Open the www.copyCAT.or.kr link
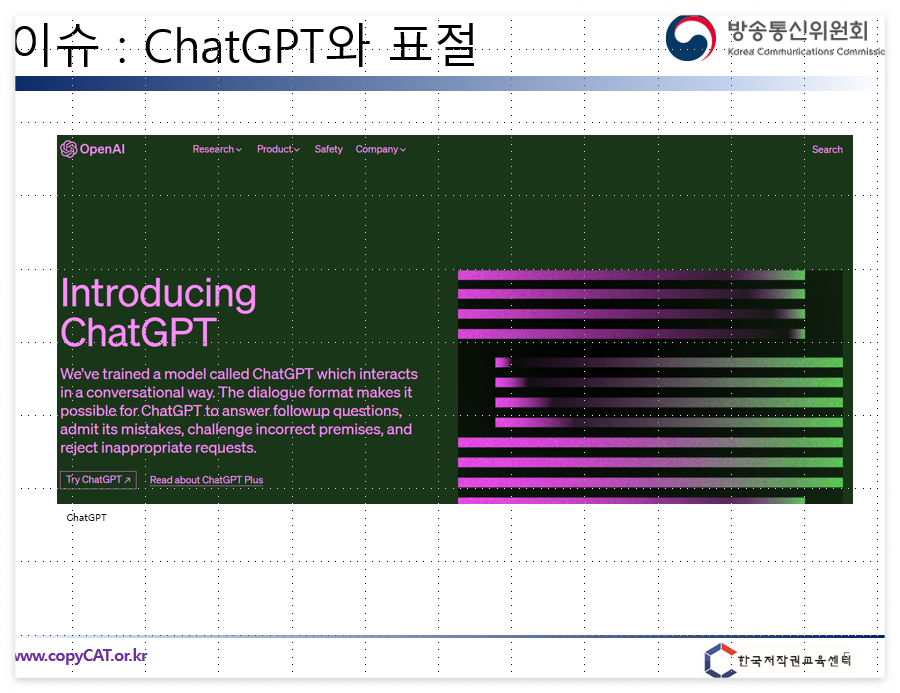 (81, 656)
